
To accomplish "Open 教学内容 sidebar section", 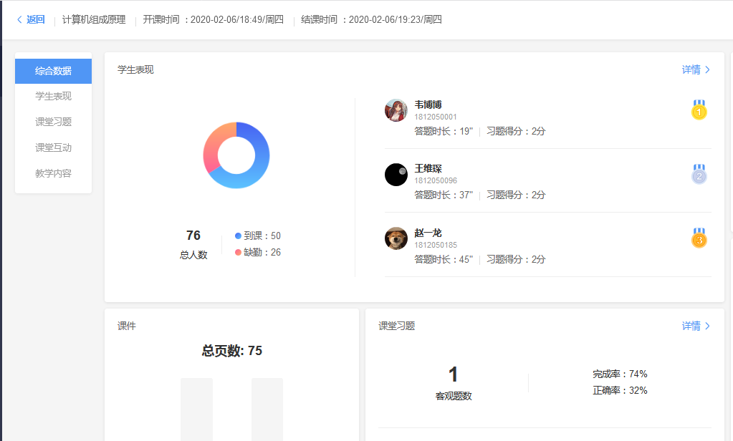I will [53, 174].
